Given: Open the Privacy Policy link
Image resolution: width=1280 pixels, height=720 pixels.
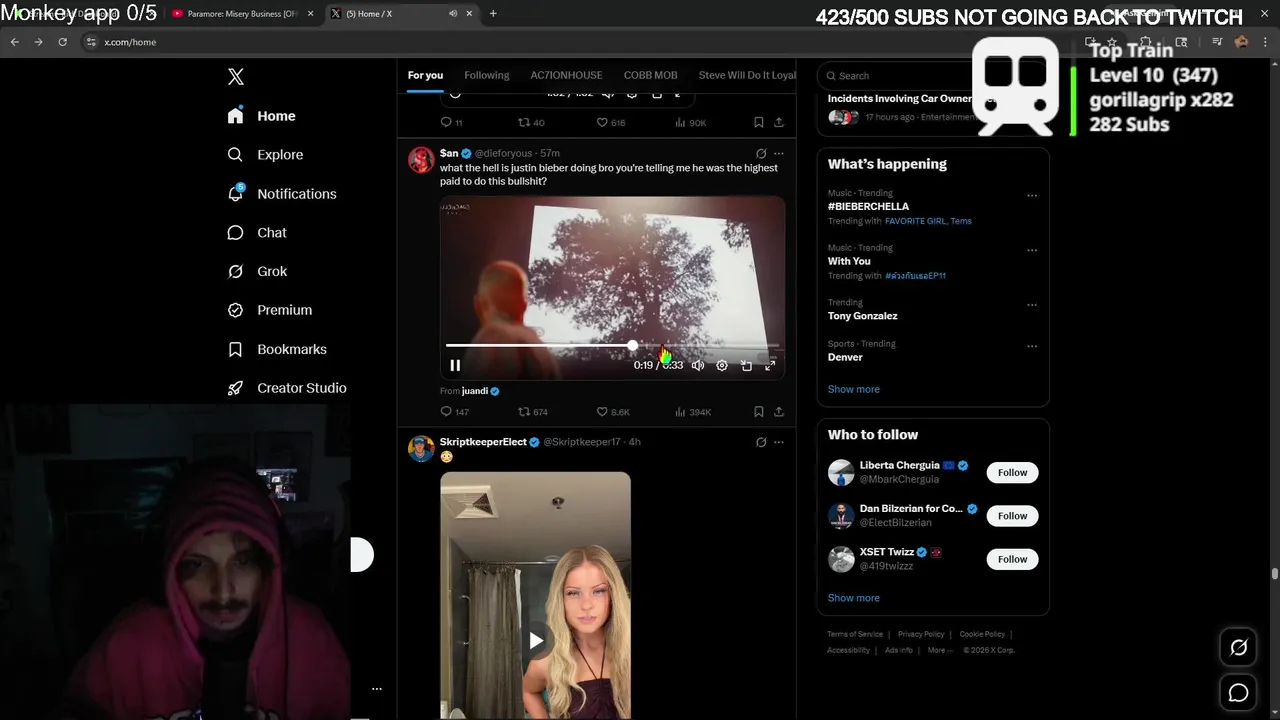Looking at the screenshot, I should pyautogui.click(x=921, y=634).
